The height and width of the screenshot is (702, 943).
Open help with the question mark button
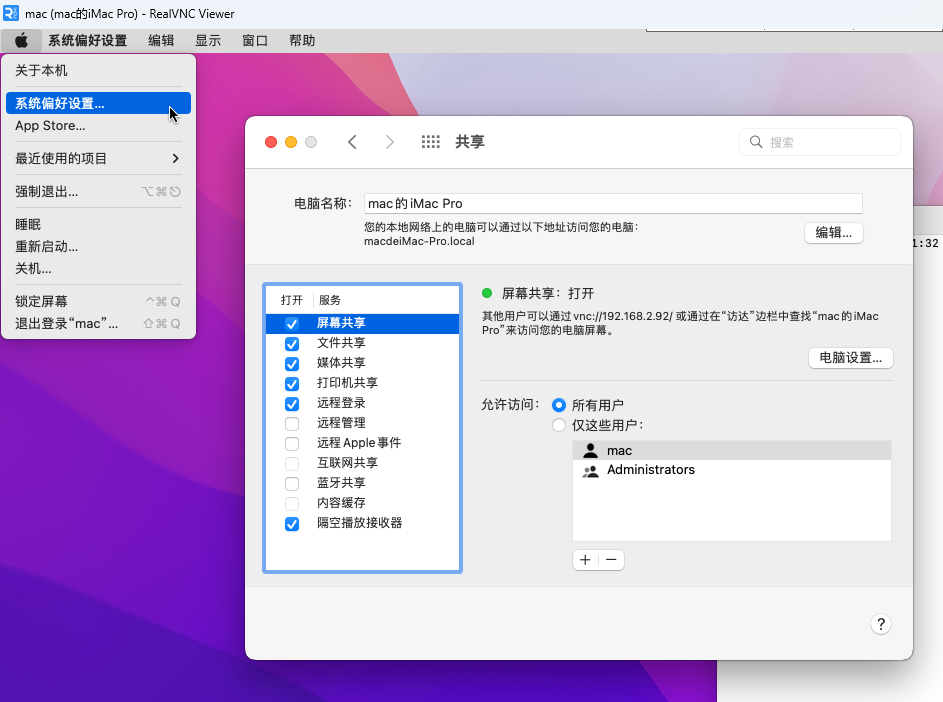tap(881, 624)
